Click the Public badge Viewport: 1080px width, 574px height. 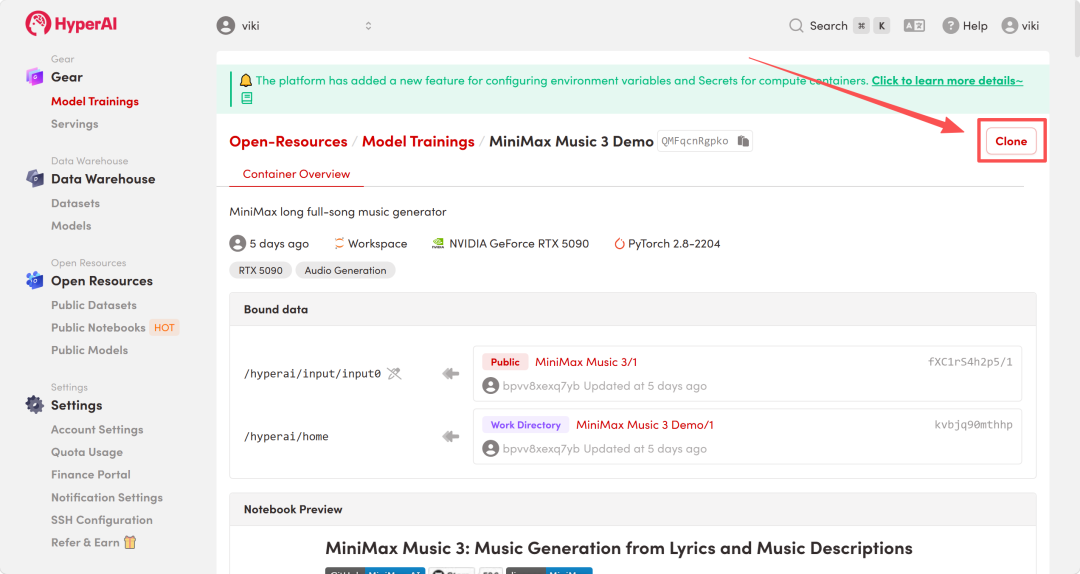click(x=505, y=362)
